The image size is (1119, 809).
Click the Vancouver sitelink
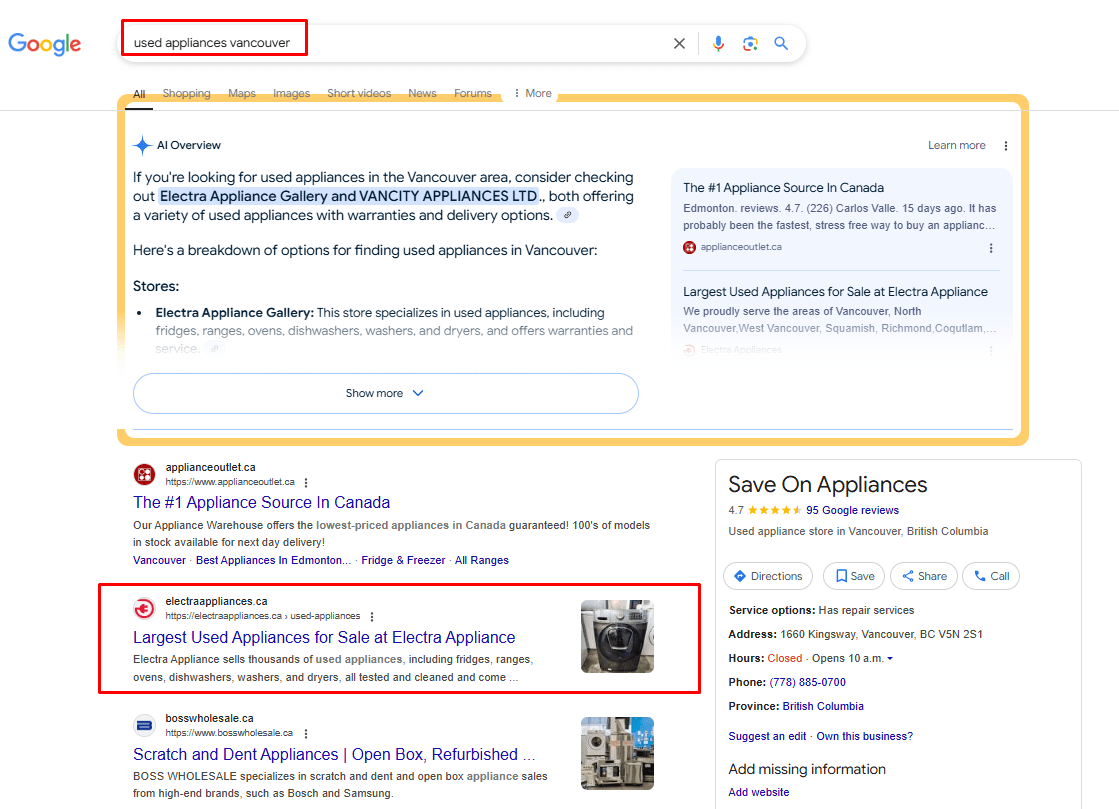[159, 561]
